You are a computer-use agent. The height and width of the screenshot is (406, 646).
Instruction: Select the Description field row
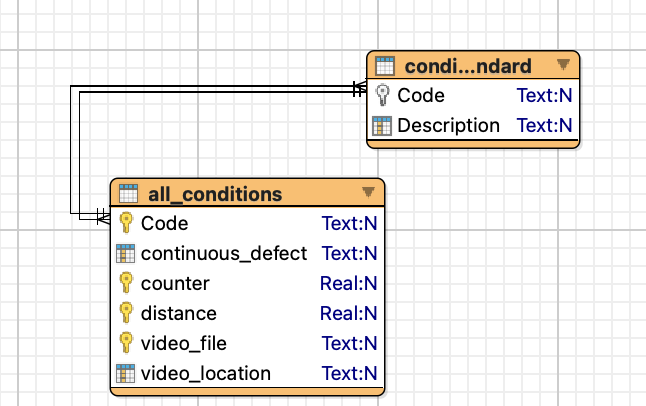473,125
